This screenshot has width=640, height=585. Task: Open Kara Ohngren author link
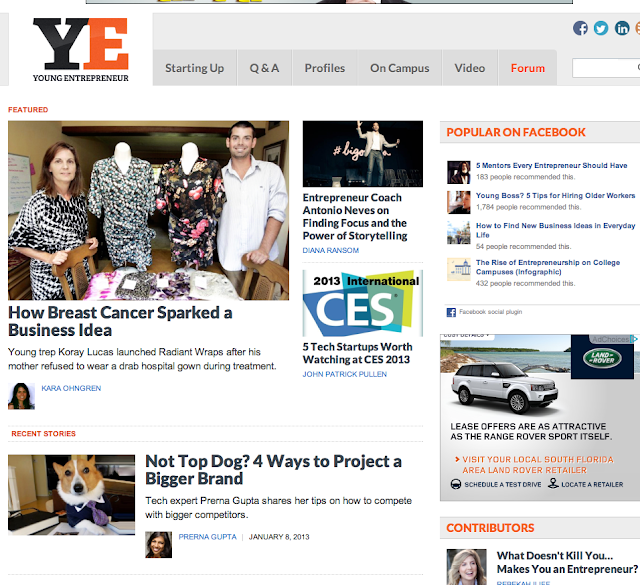pos(71,388)
